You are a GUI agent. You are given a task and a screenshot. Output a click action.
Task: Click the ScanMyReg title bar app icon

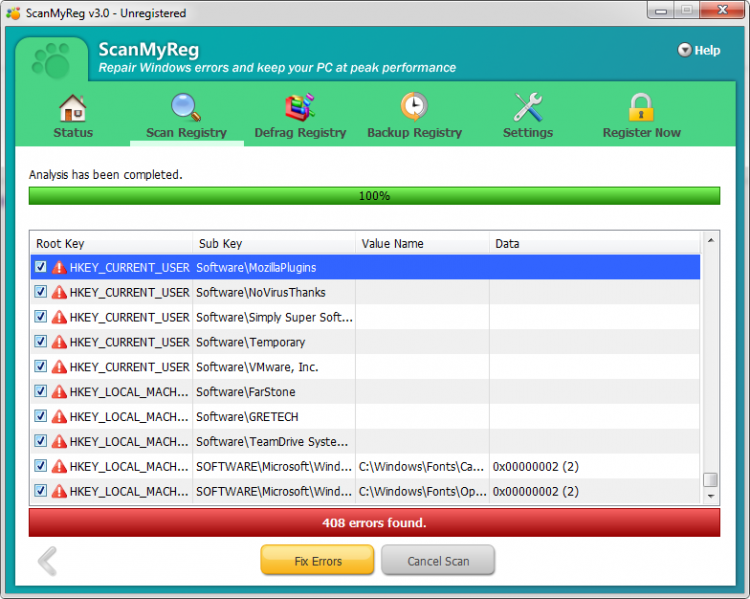(13, 13)
